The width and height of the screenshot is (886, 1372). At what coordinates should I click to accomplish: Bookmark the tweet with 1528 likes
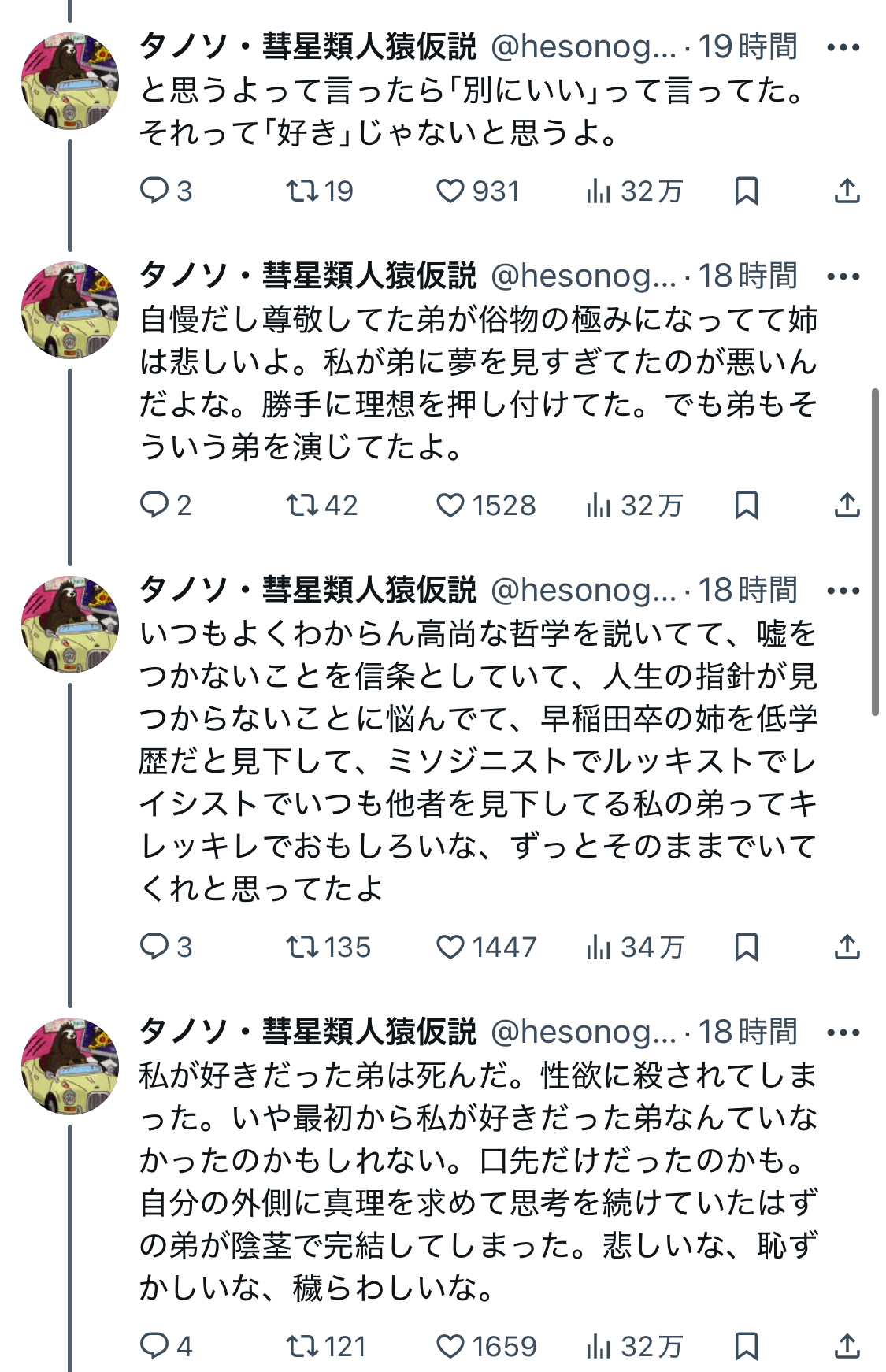tap(746, 505)
